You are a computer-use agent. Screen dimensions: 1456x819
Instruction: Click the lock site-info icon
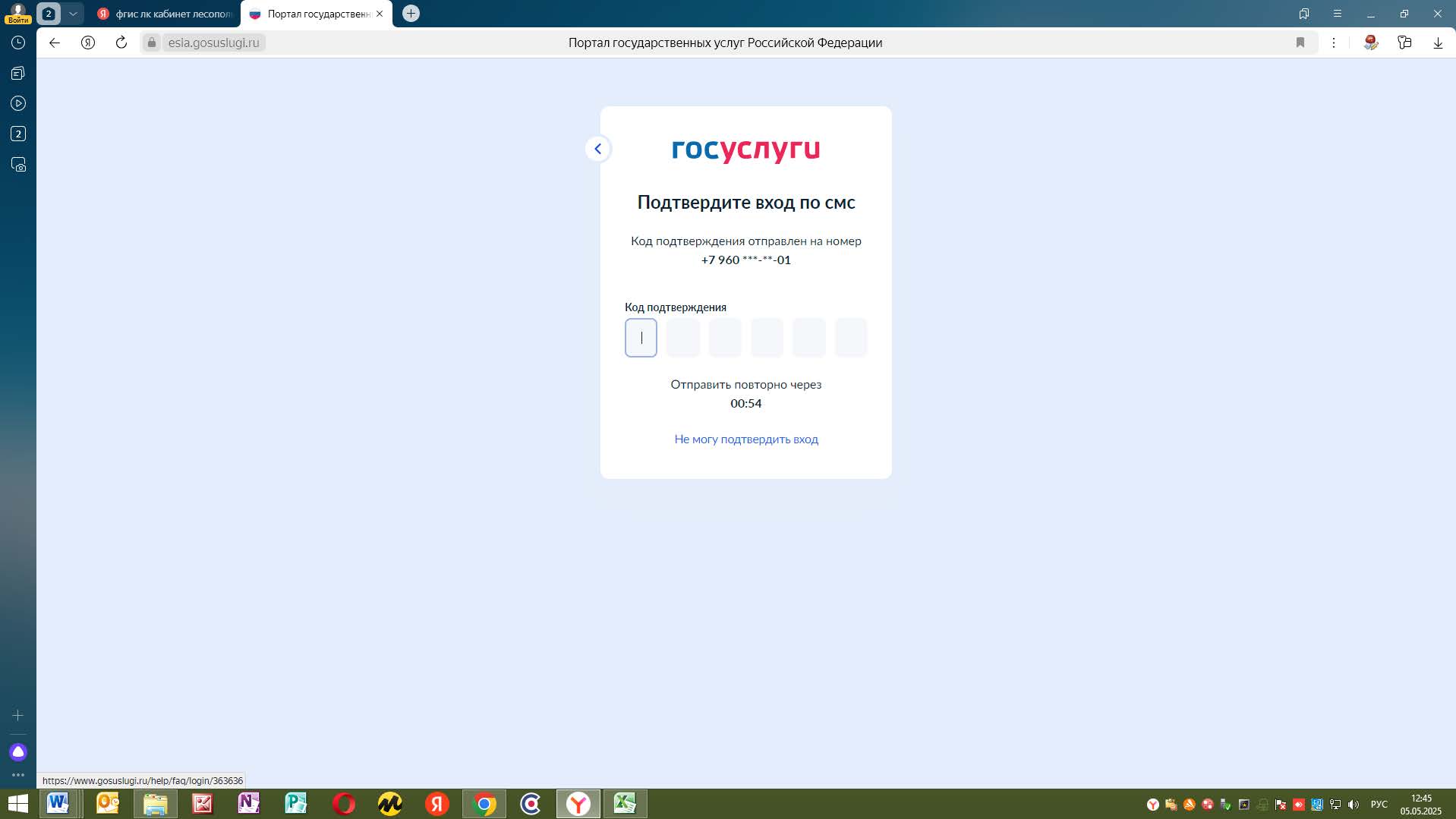152,43
